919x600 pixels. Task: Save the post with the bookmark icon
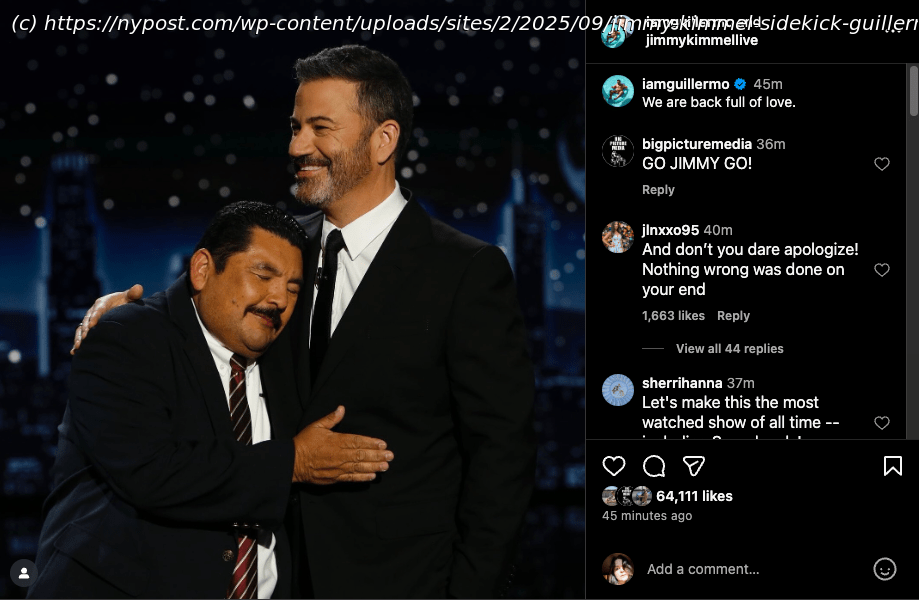coord(893,466)
